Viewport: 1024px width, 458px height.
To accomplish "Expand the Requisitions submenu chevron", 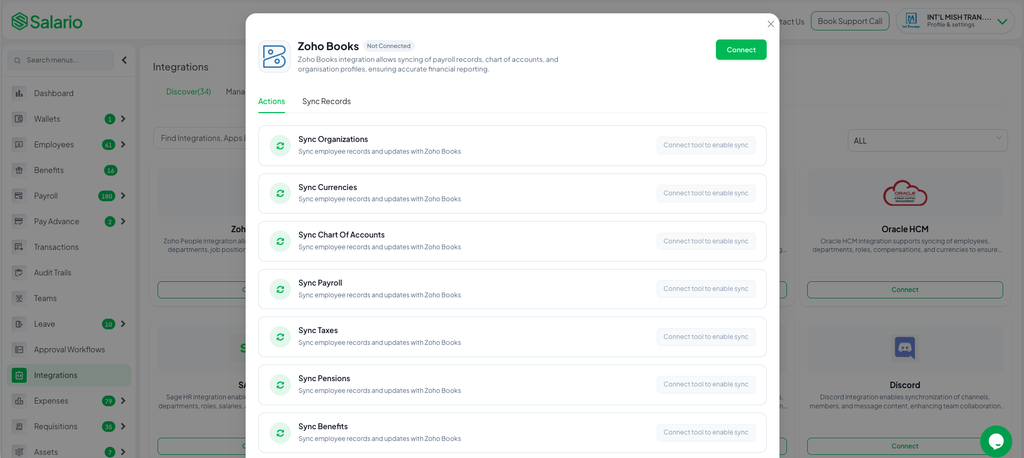I will tap(123, 427).
